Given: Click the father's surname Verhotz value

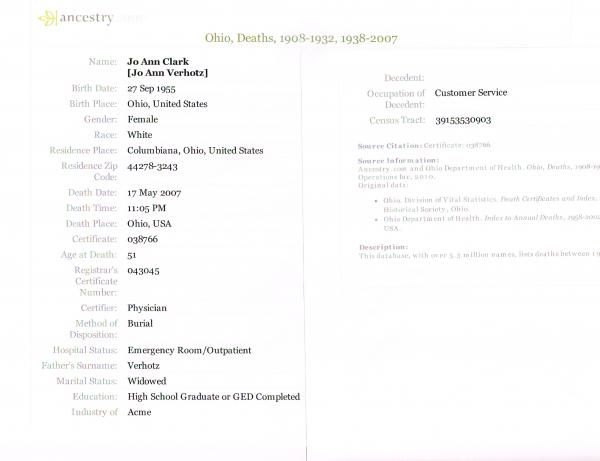Looking at the screenshot, I should pos(146,366).
